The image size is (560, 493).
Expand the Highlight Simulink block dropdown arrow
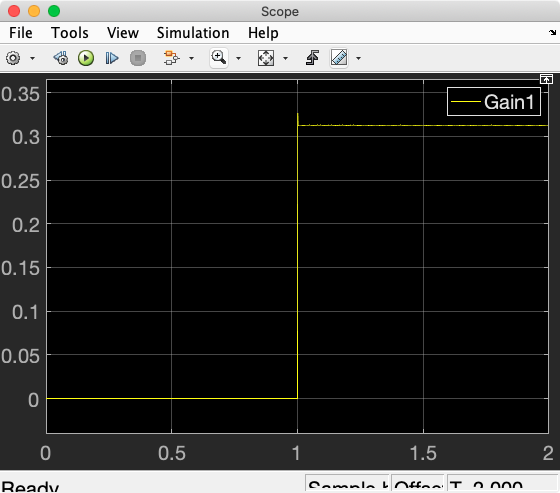[191, 58]
